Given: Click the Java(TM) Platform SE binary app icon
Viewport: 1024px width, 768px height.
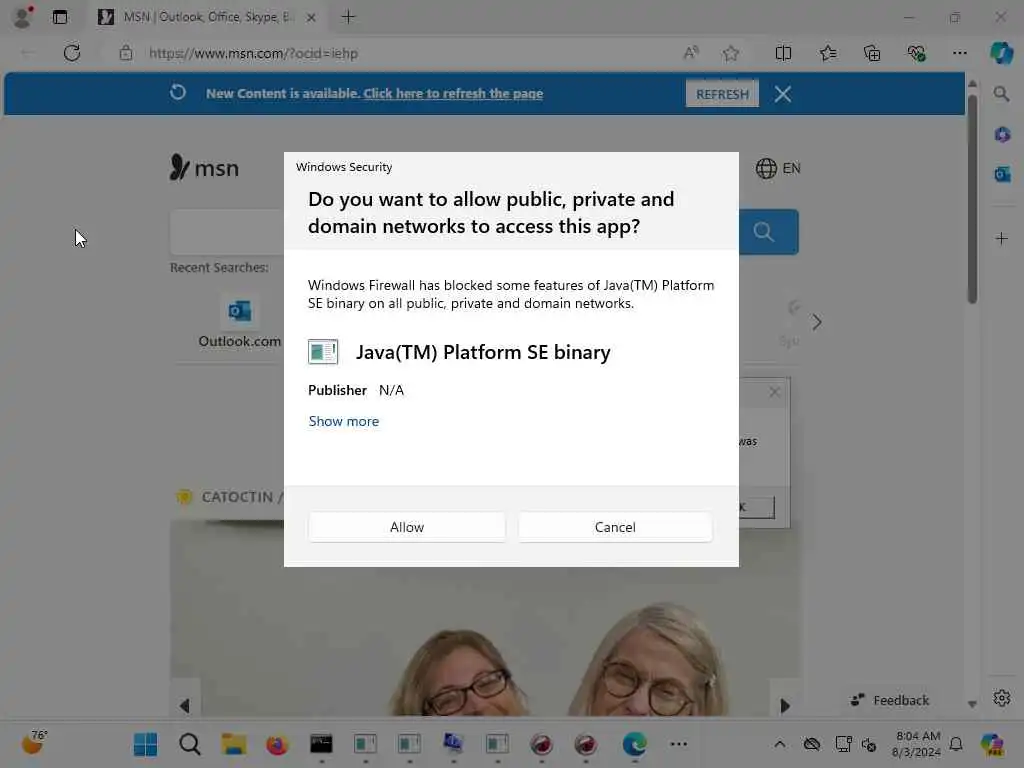Looking at the screenshot, I should 323,351.
